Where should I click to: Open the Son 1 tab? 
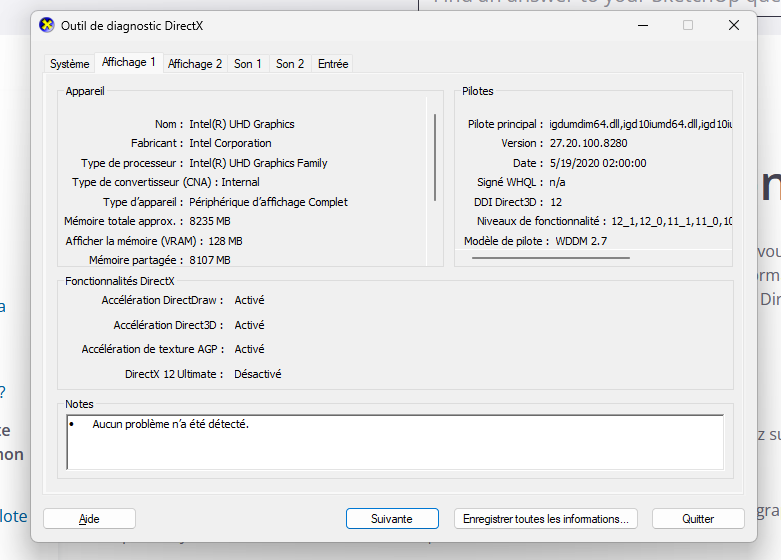(248, 64)
